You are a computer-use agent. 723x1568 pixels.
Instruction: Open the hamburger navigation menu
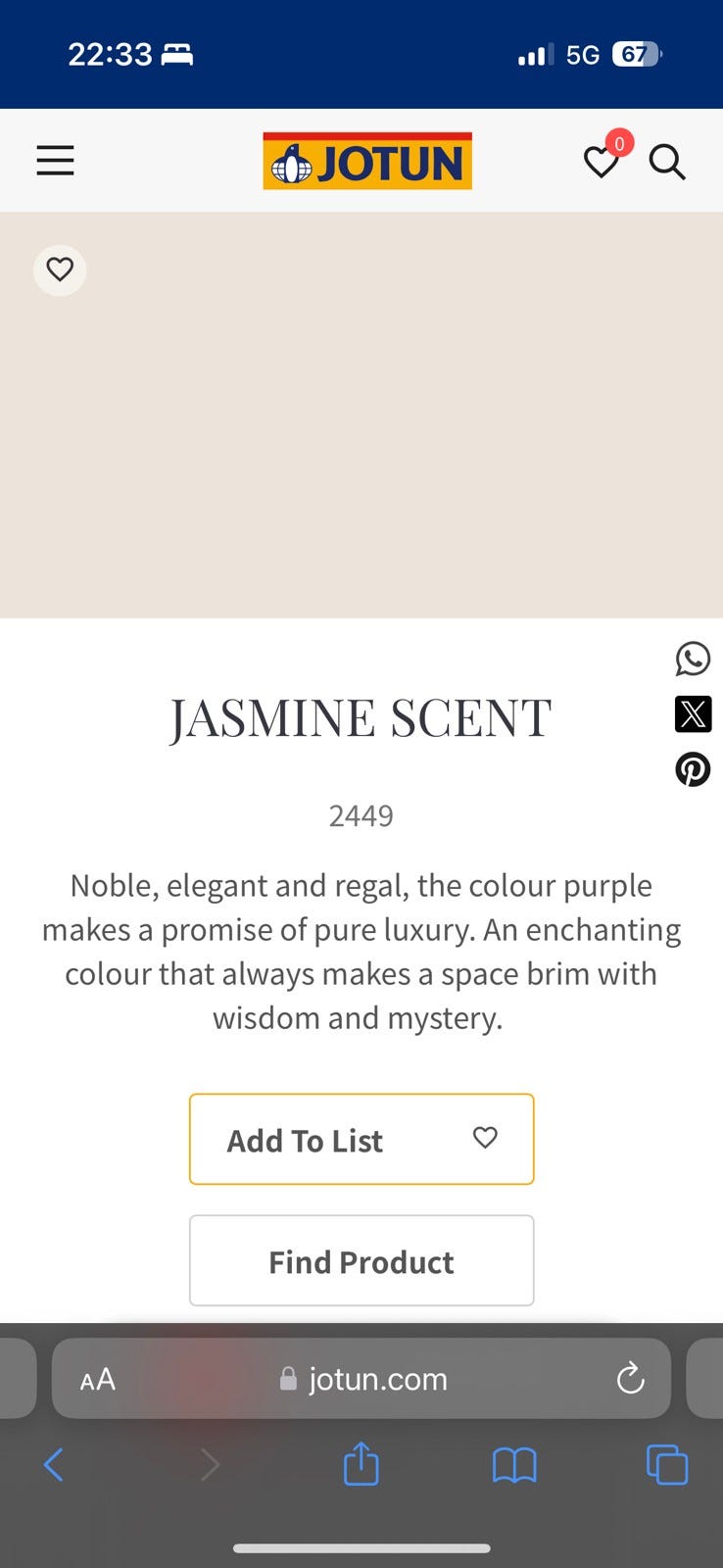(56, 161)
